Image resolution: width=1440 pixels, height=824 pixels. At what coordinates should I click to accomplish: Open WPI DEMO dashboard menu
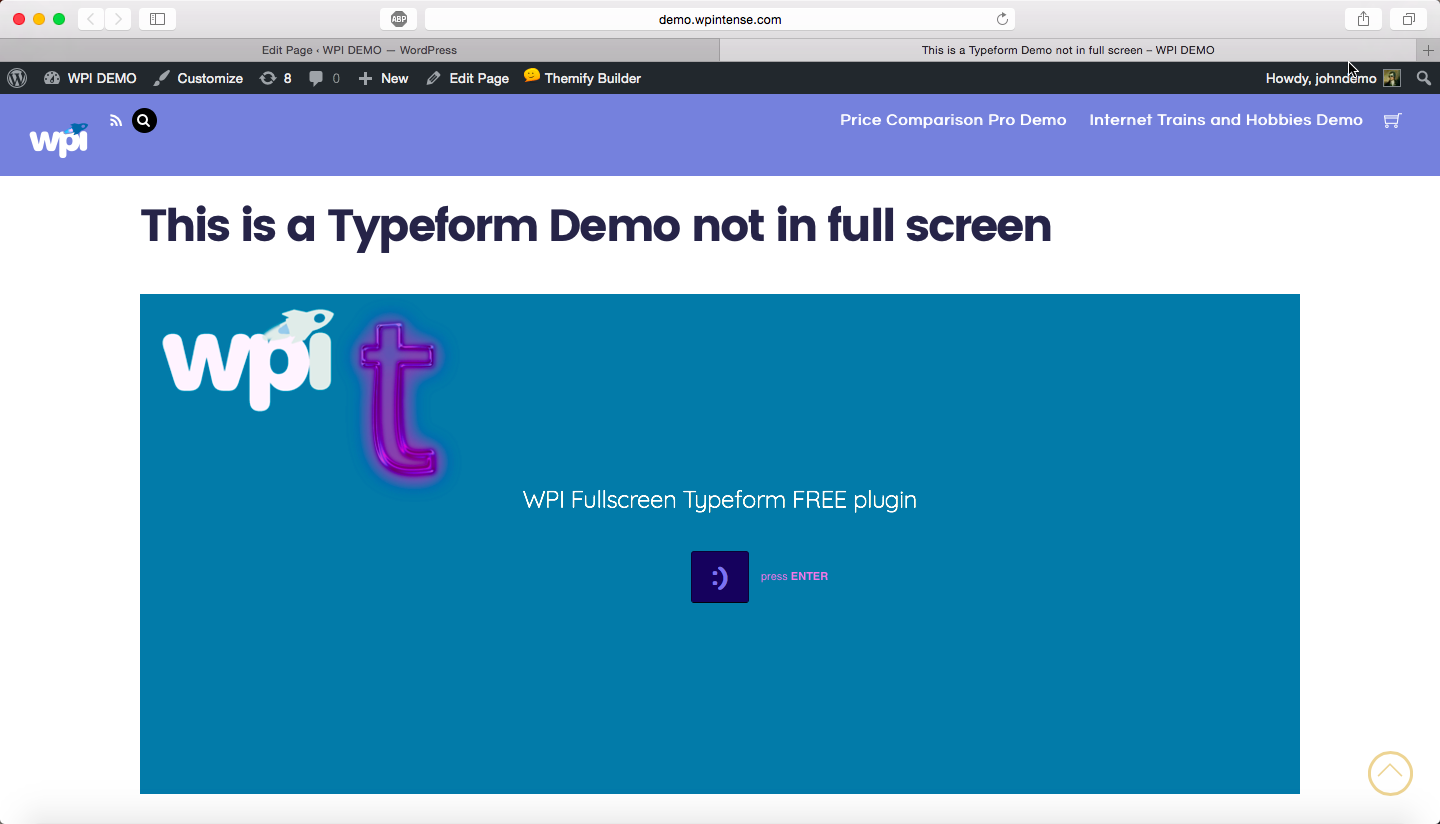click(90, 78)
